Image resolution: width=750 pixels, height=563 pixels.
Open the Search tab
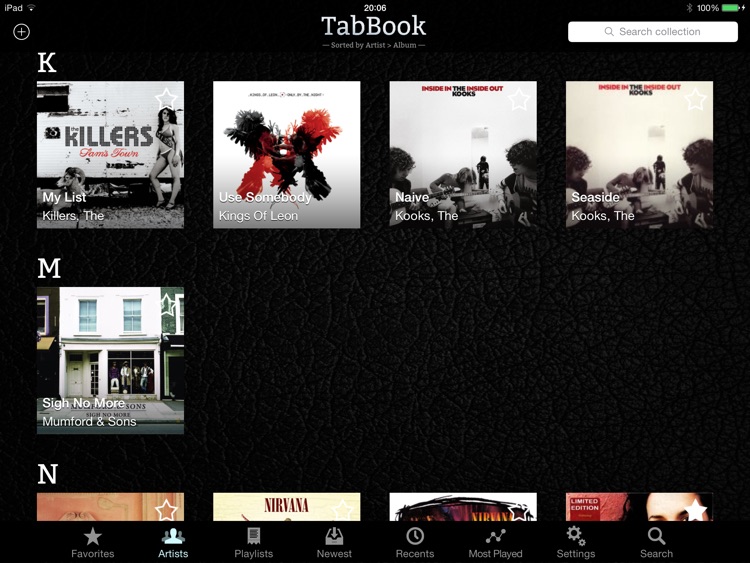click(656, 543)
